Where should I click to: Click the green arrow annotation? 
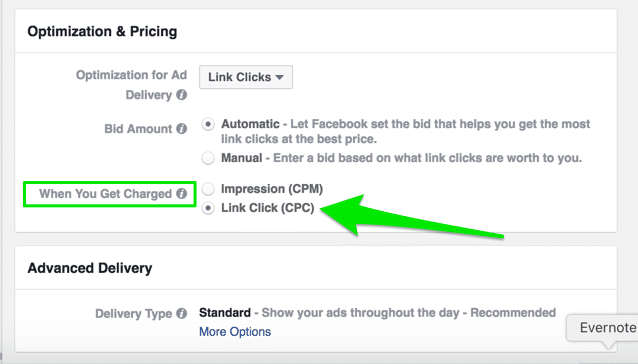click(411, 216)
